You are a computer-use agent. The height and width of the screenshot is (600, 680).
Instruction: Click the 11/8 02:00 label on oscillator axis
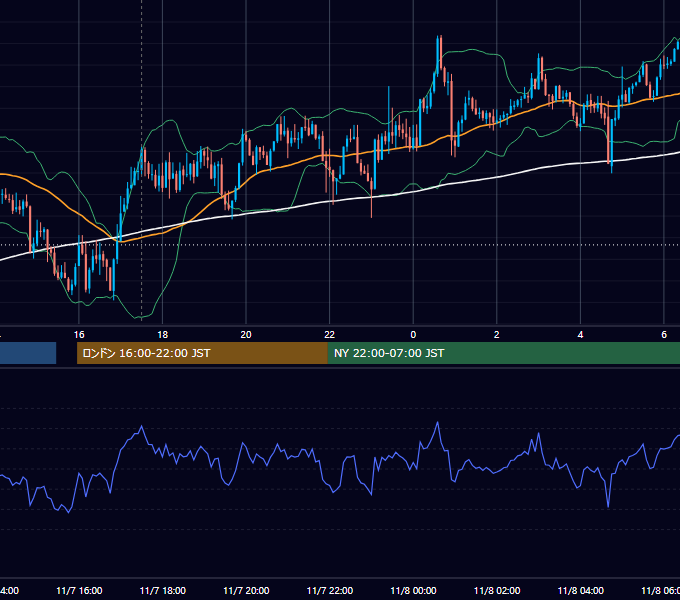[x=497, y=591]
